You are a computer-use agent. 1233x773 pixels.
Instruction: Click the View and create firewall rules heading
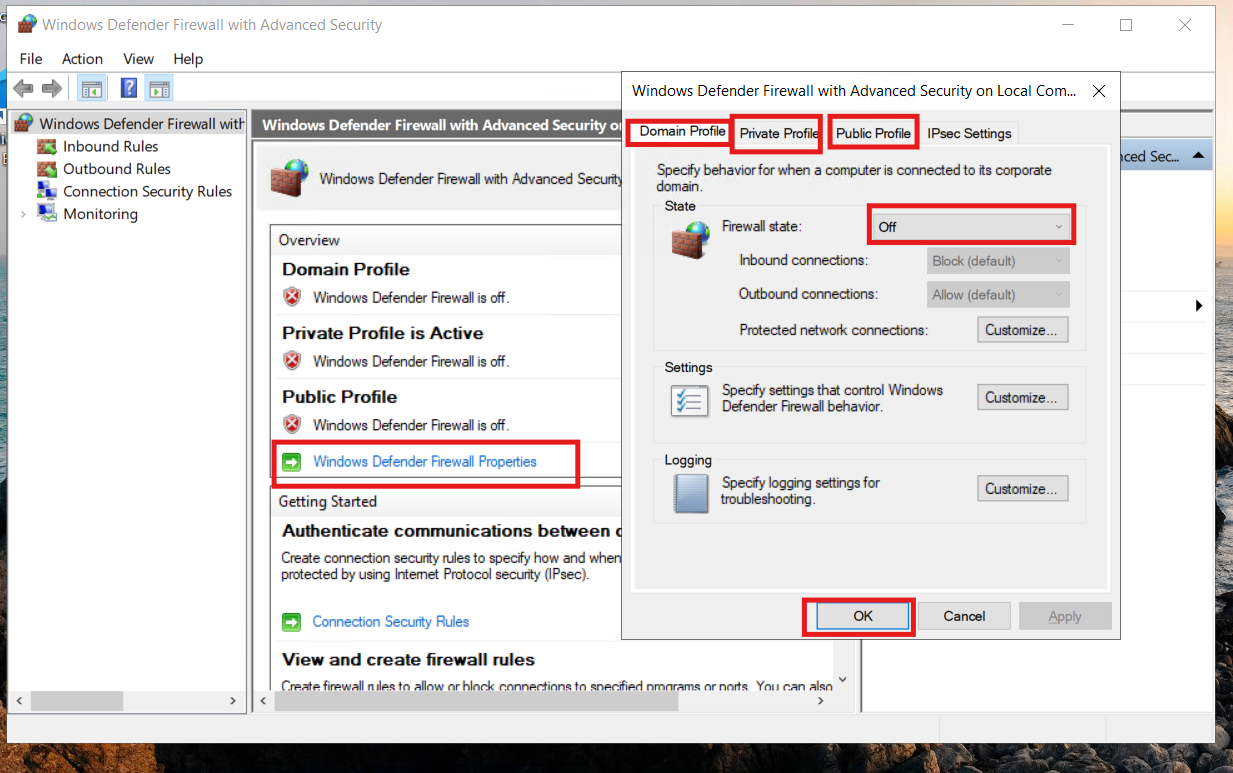coord(408,660)
